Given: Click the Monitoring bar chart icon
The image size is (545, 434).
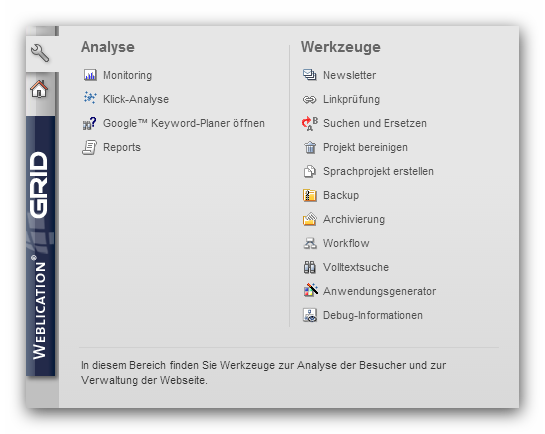Looking at the screenshot, I should tap(90, 75).
